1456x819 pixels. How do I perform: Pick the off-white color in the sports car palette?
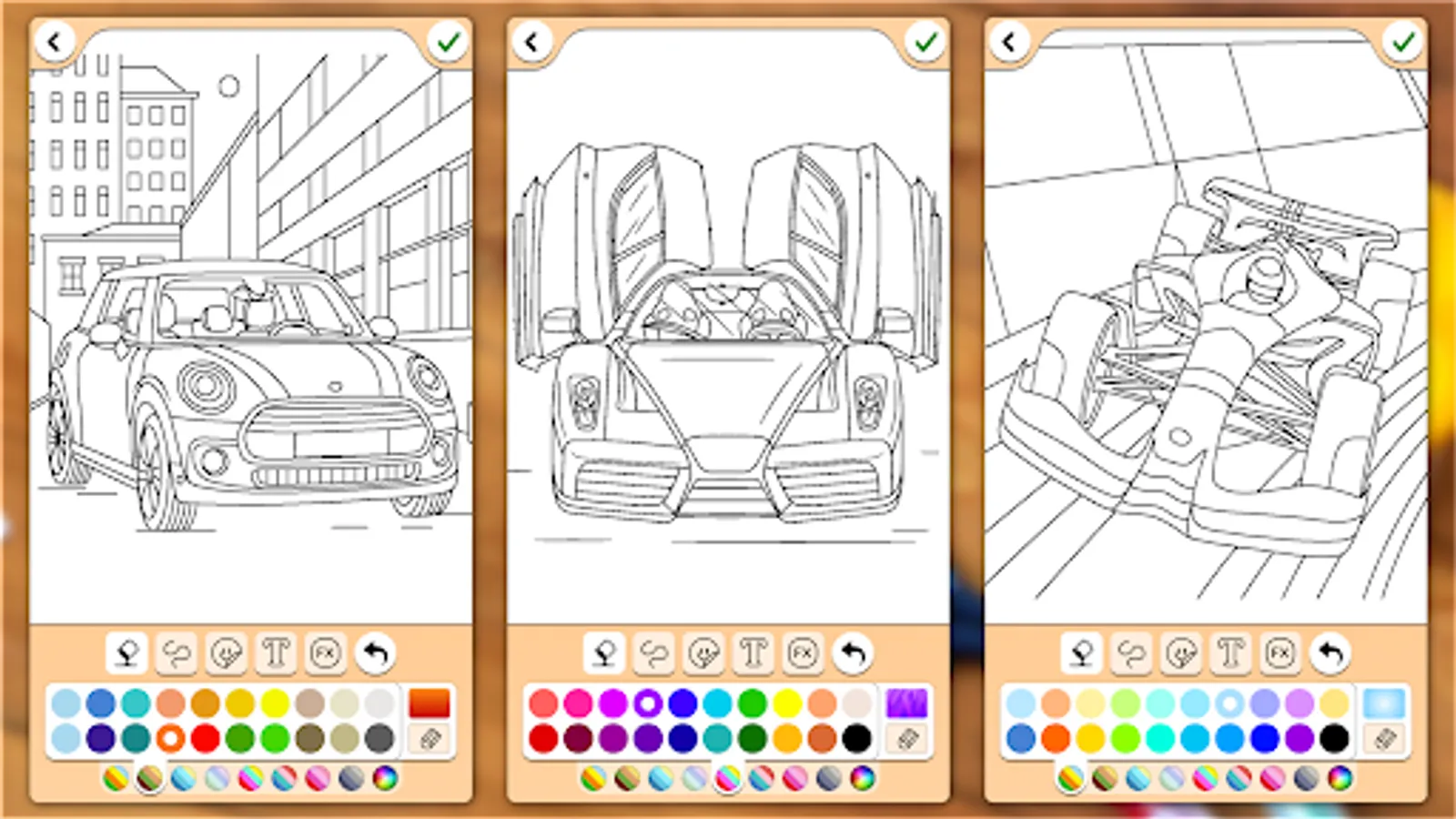pos(856,703)
